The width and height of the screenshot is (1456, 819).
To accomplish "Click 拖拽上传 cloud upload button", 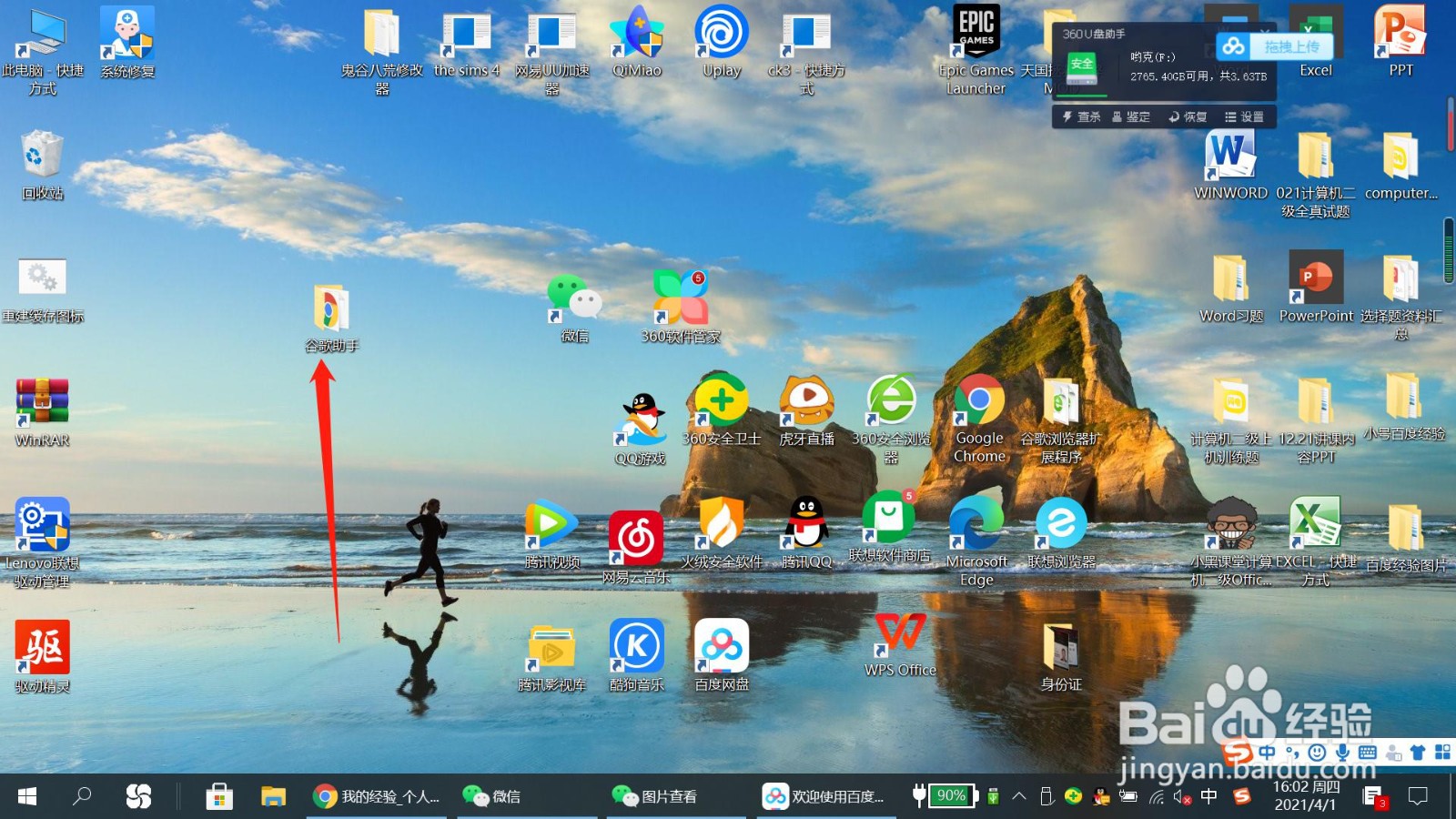I will [x=1275, y=45].
